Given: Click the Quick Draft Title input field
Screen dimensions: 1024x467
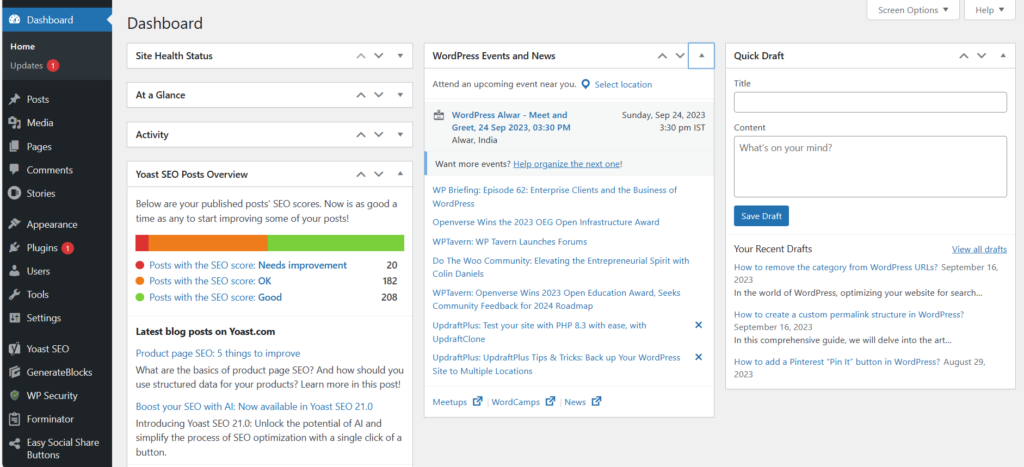Looking at the screenshot, I should pyautogui.click(x=870, y=103).
